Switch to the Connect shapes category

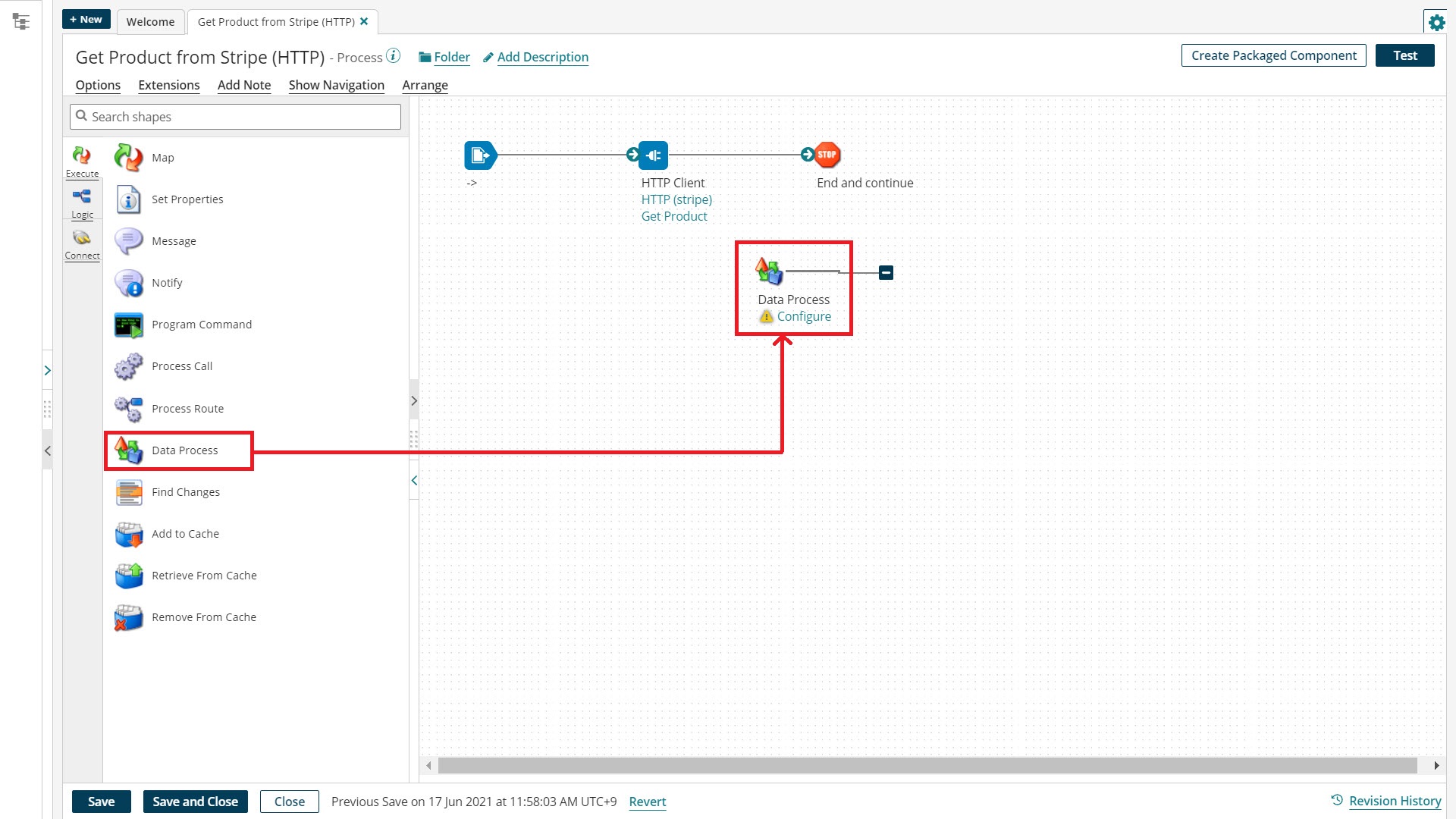(82, 244)
